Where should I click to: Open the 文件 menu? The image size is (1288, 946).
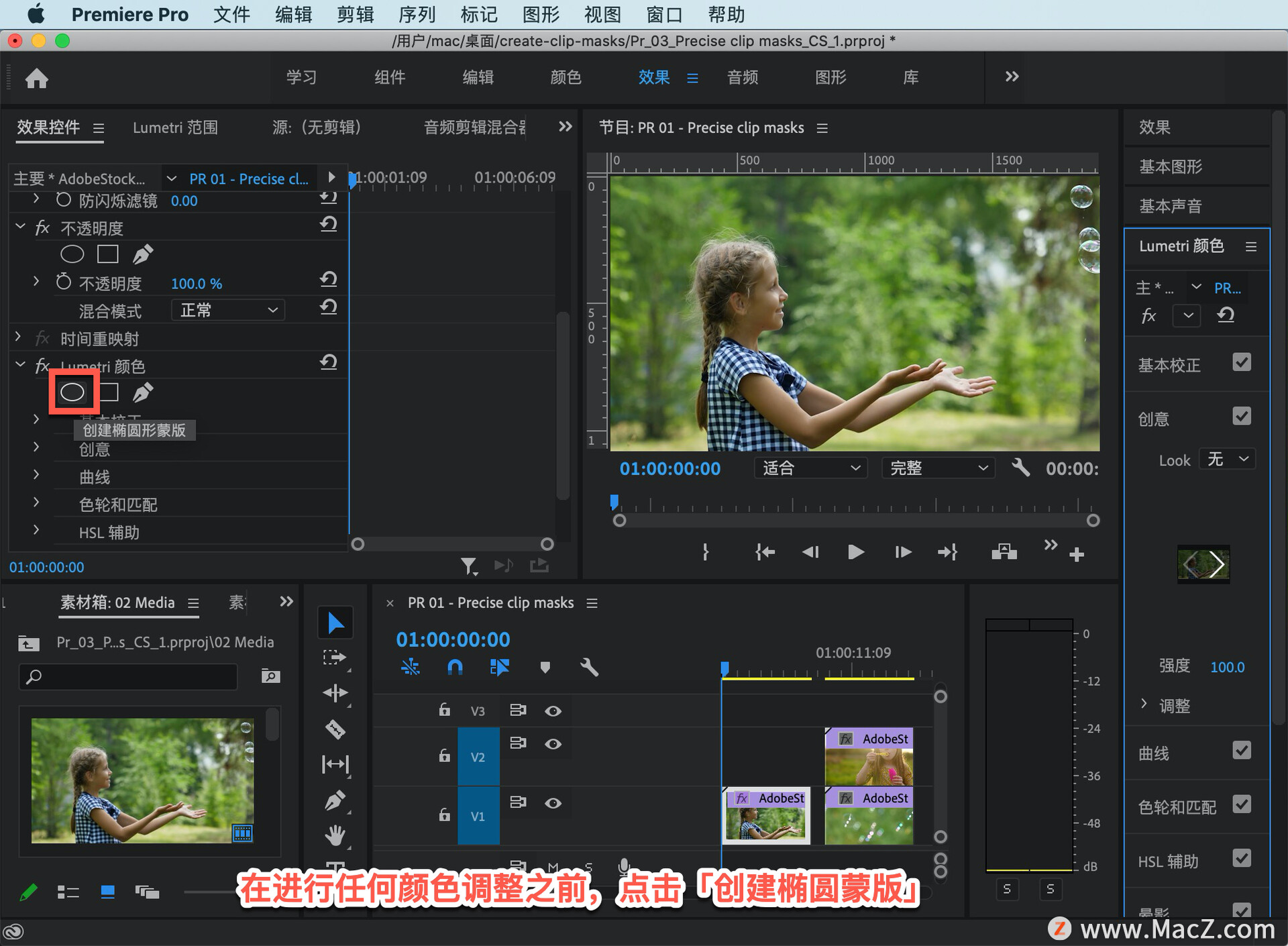click(231, 14)
